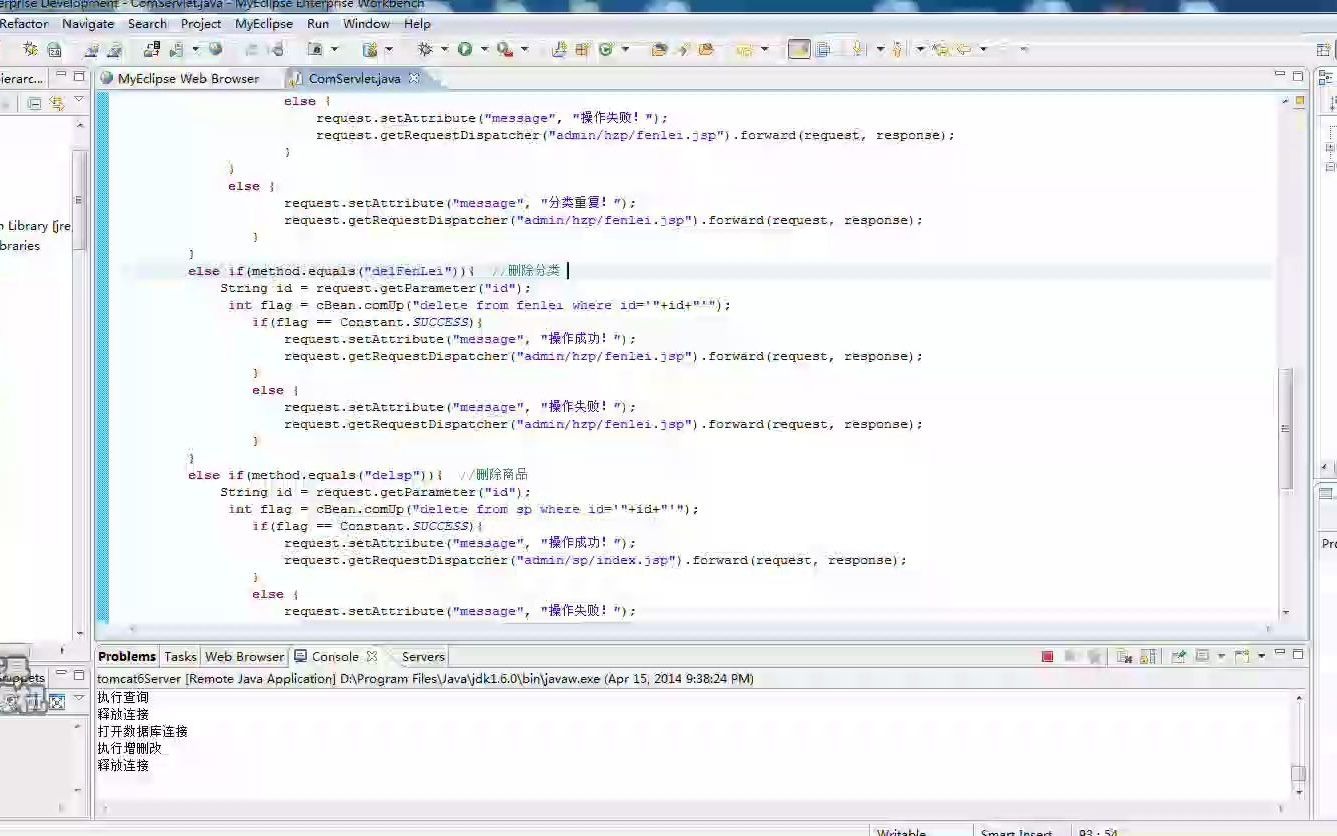Image resolution: width=1337 pixels, height=836 pixels.
Task: Open External Tools dropdown arrow
Action: 525,49
